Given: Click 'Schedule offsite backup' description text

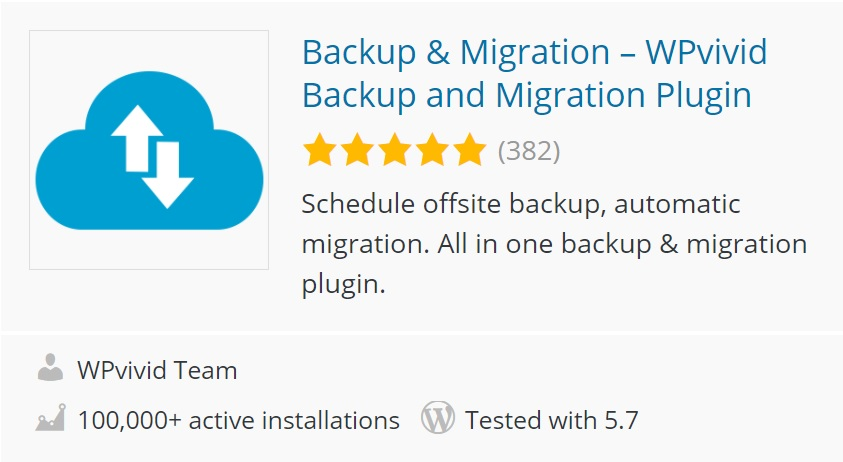Looking at the screenshot, I should coord(451,204).
